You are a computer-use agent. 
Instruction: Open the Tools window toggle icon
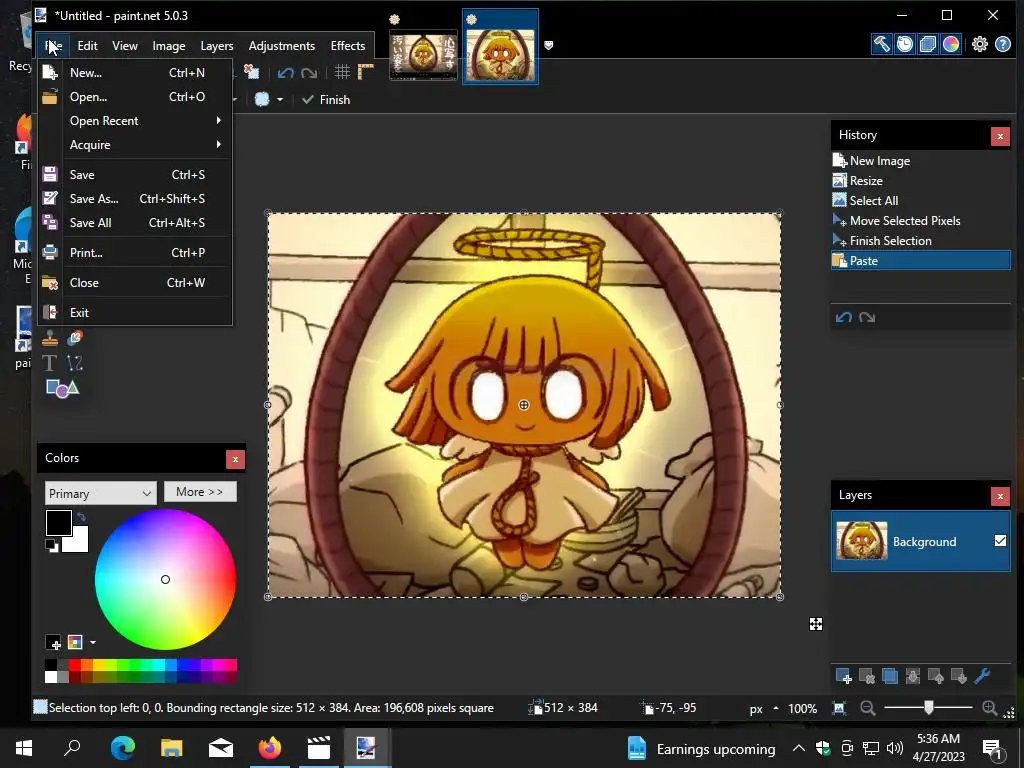tap(882, 44)
